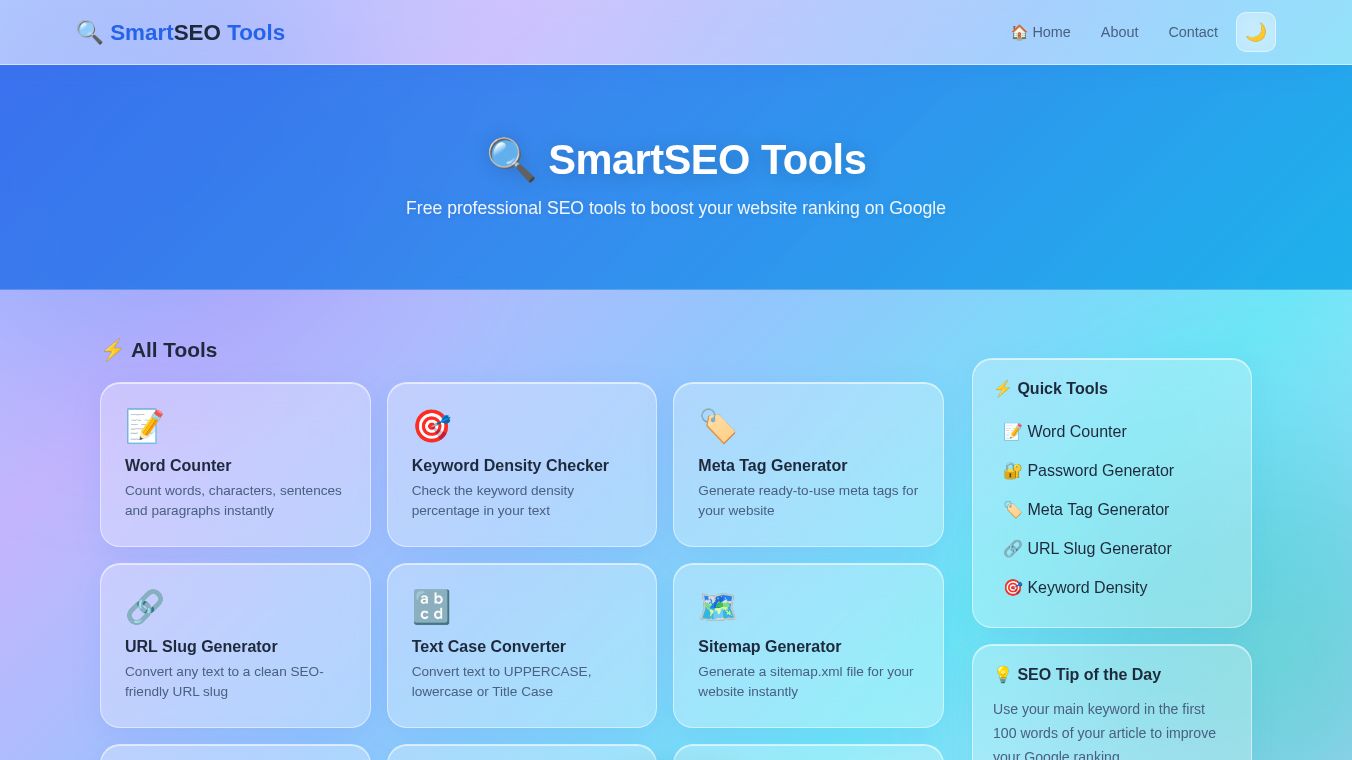Click text 'Generate ready-to-use meta tags for'
Screen dimensions: 1352x760
tap(808, 491)
